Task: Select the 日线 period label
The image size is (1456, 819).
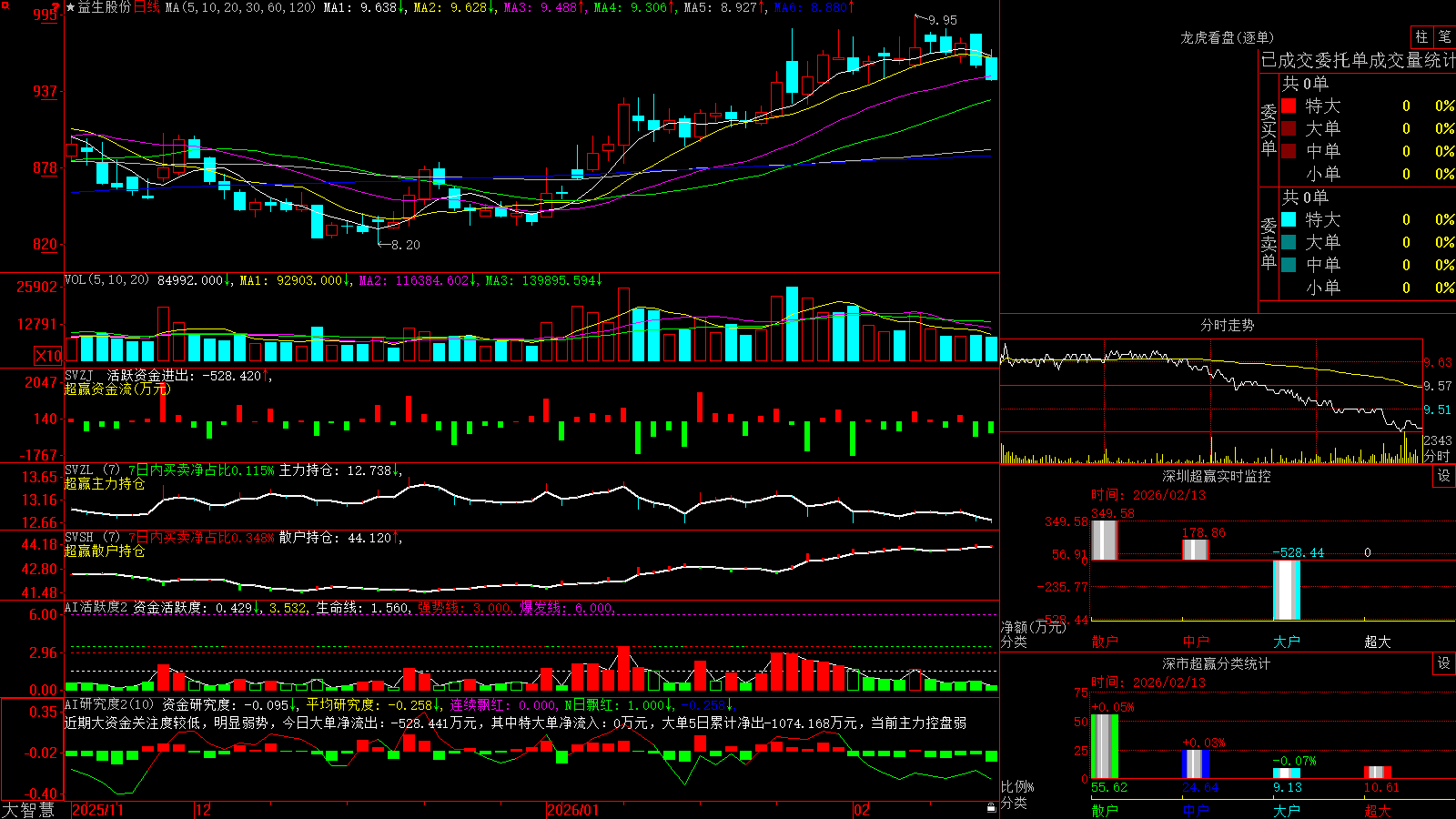Action: click(147, 7)
